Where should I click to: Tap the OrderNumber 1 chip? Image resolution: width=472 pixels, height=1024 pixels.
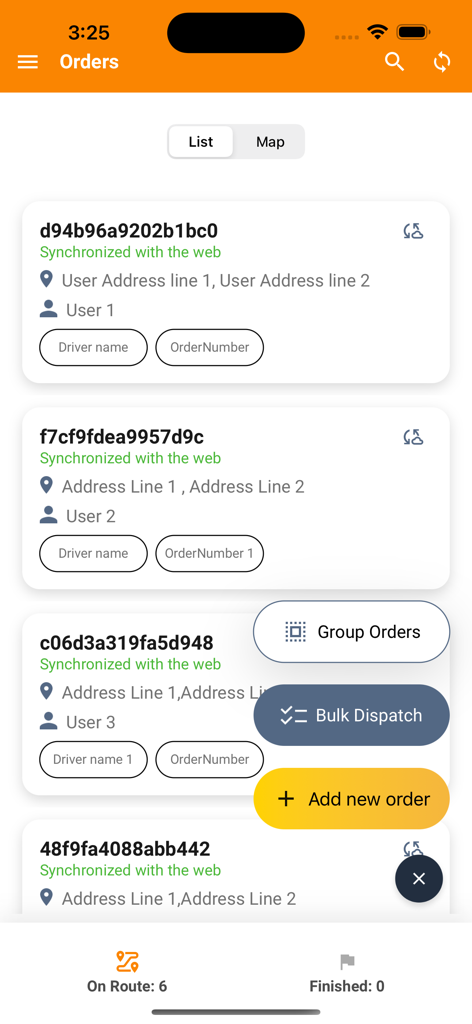[x=210, y=553]
